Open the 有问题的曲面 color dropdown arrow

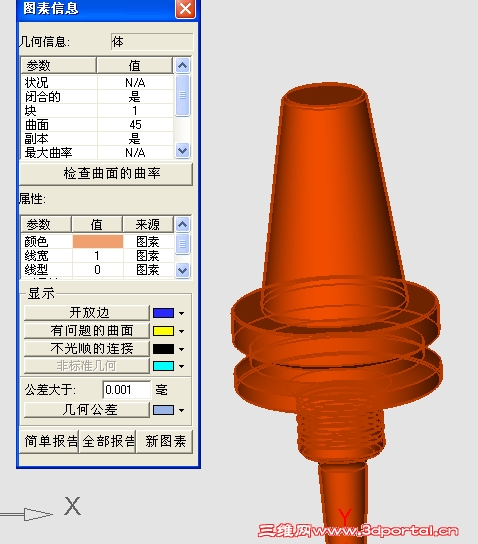(181, 331)
